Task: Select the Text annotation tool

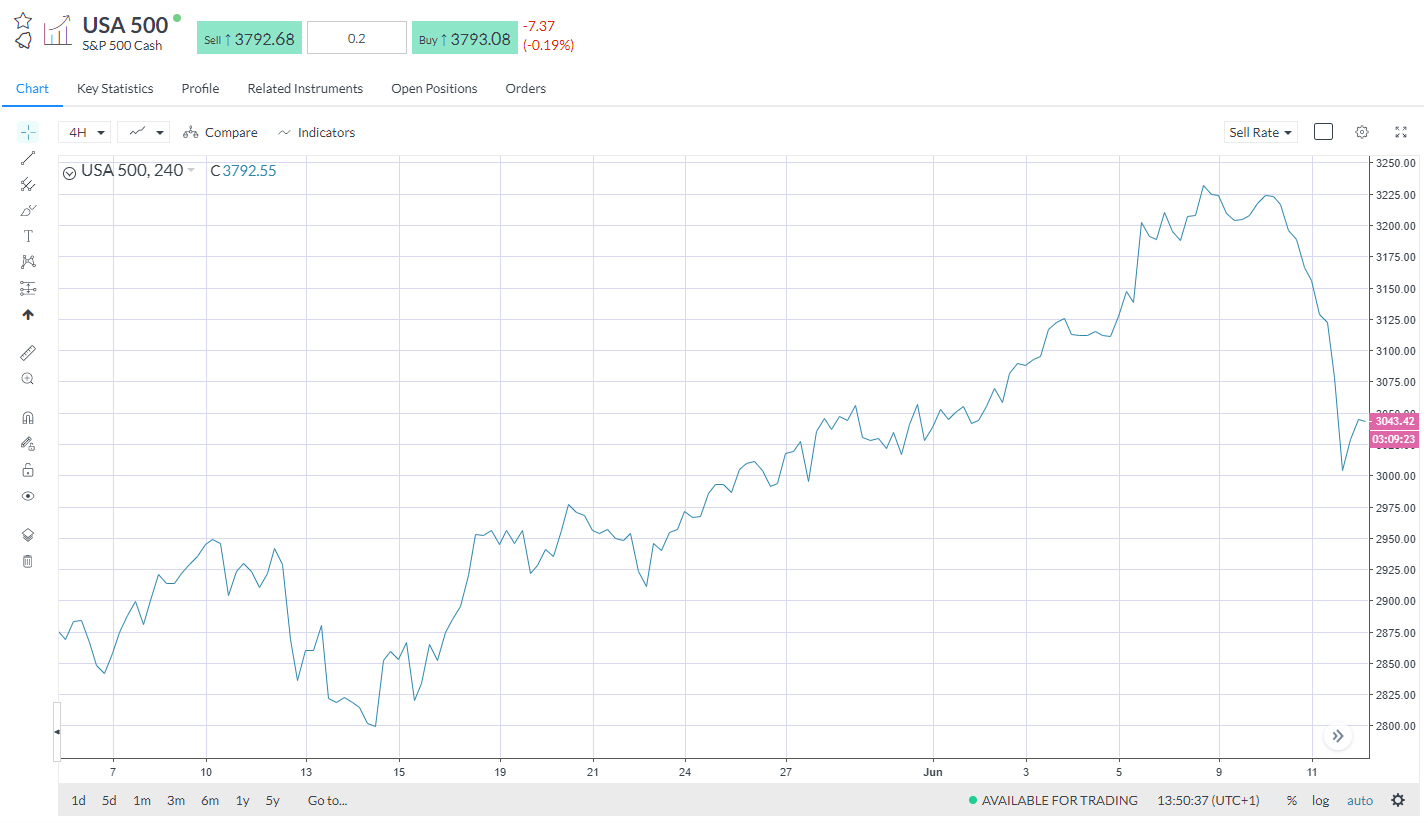Action: tap(27, 236)
